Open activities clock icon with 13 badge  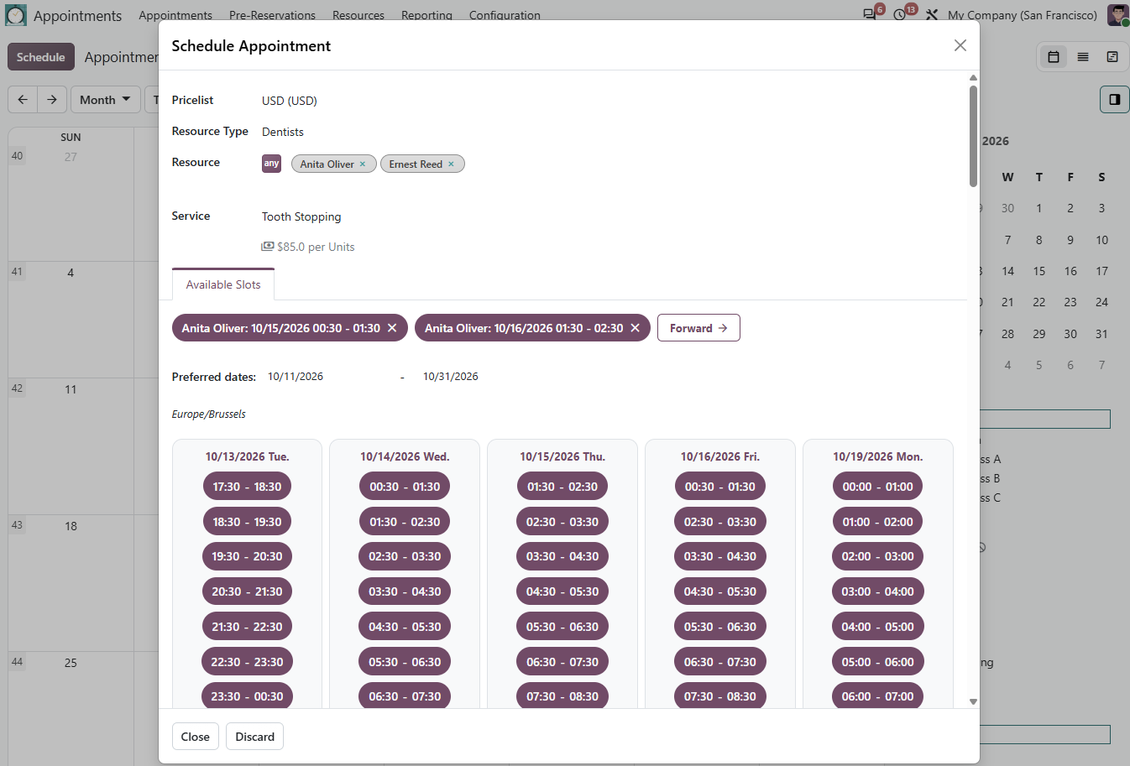pyautogui.click(x=899, y=14)
